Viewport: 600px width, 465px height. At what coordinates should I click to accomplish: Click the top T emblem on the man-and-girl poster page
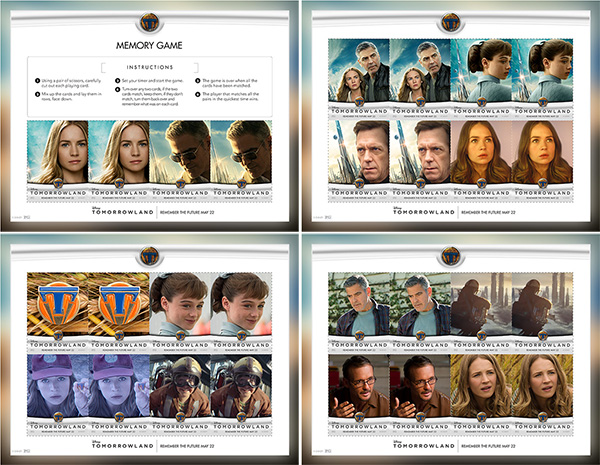[450, 22]
